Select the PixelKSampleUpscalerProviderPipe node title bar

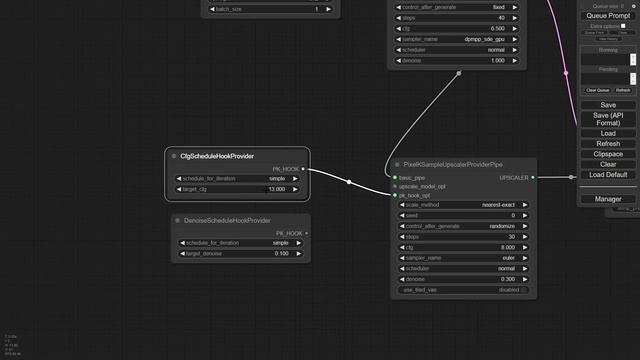pyautogui.click(x=463, y=164)
